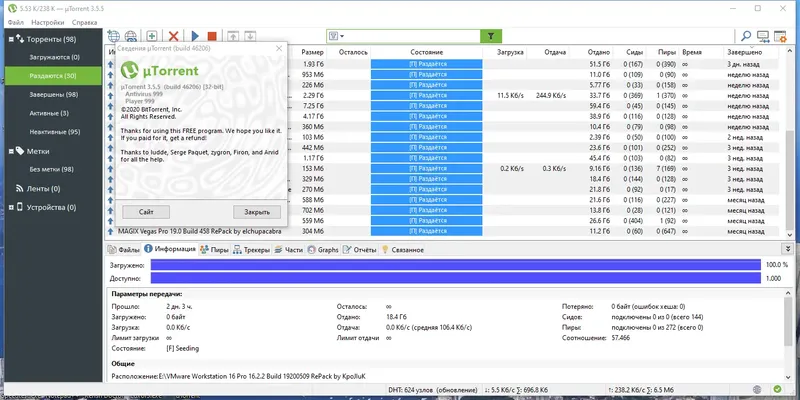Click the status bar of the 1.93 Гб torrent

pos(427,64)
